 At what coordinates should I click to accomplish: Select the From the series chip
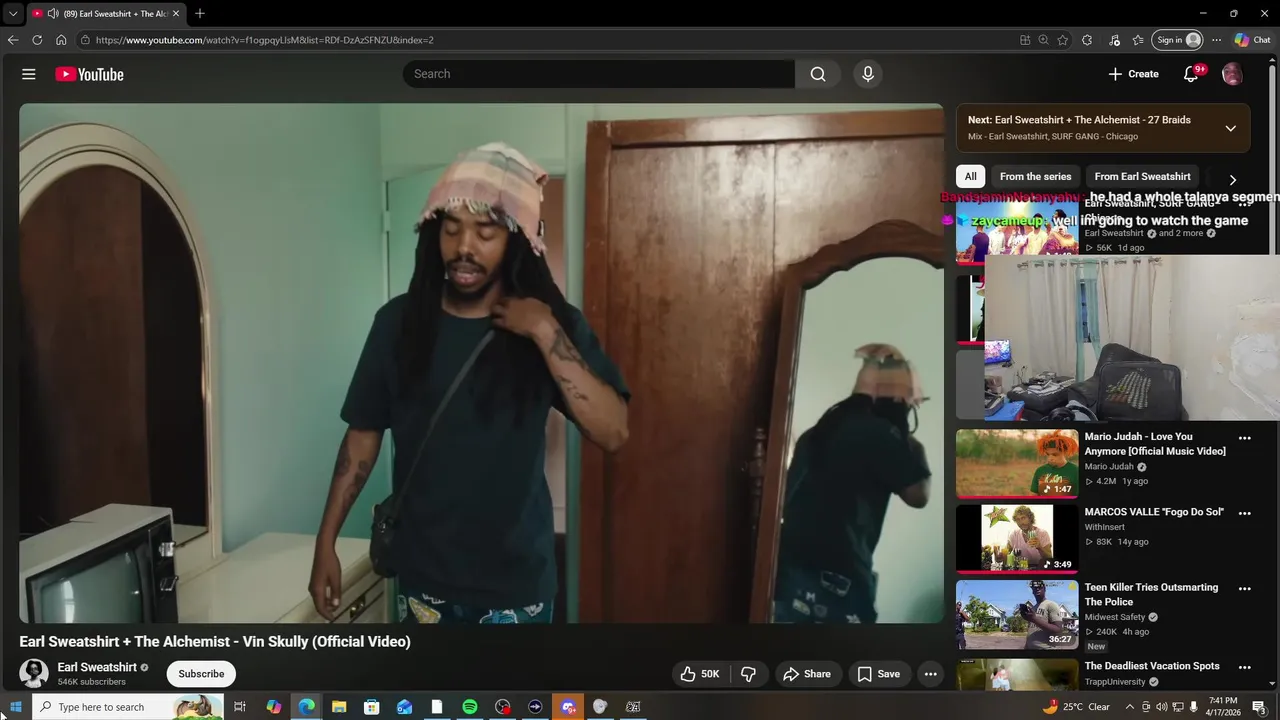[1035, 176]
